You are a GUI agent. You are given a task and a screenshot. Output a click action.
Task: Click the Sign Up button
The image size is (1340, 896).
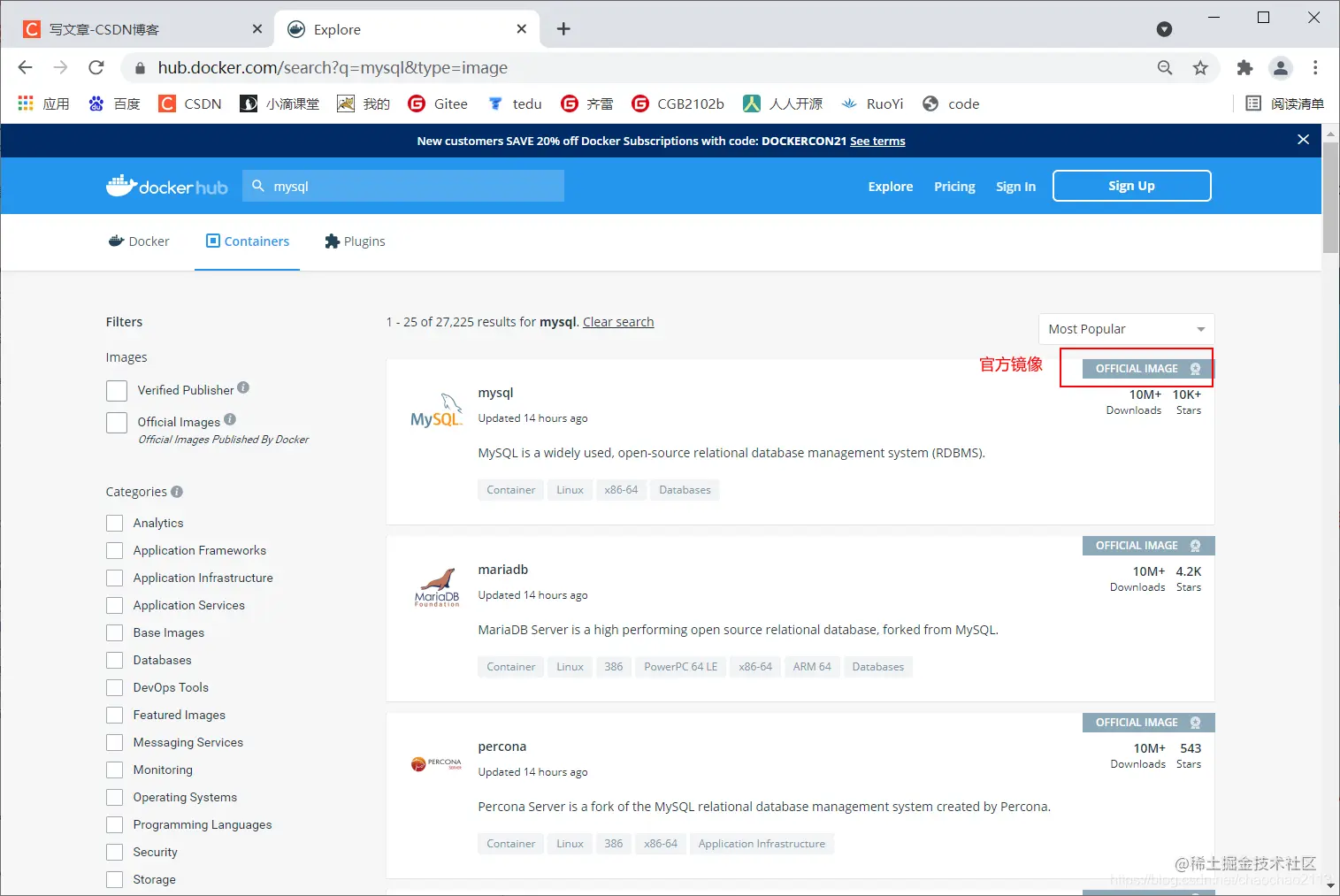pyautogui.click(x=1131, y=186)
